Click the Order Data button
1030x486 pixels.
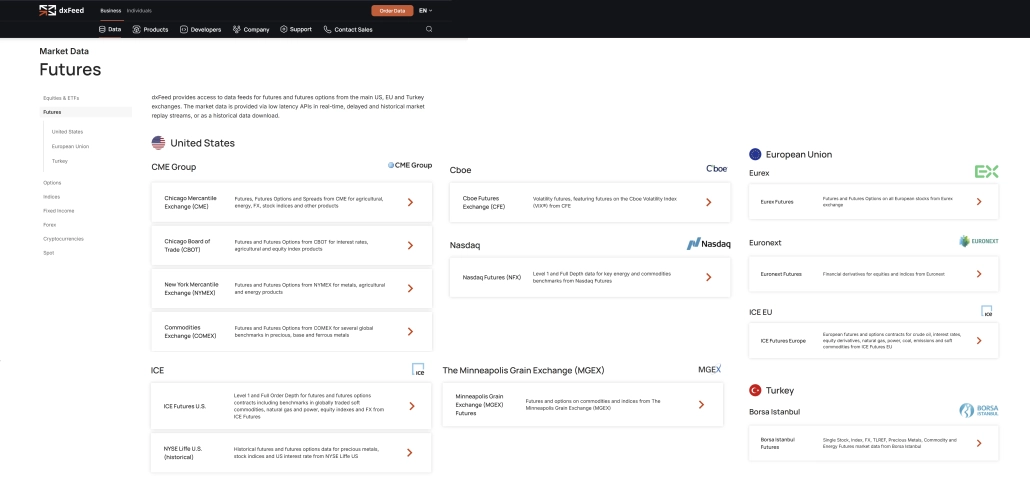pos(392,11)
